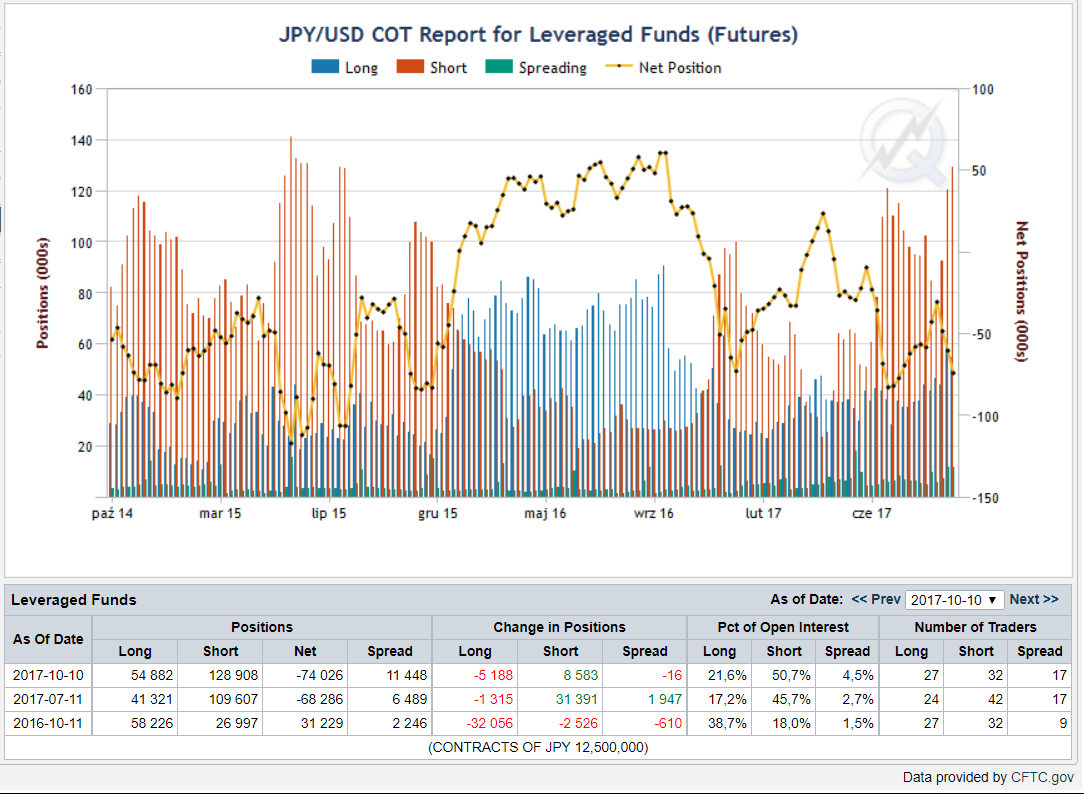The width and height of the screenshot is (1084, 794).
Task: Click the Long positions value 54 882
Action: pyautogui.click(x=151, y=675)
